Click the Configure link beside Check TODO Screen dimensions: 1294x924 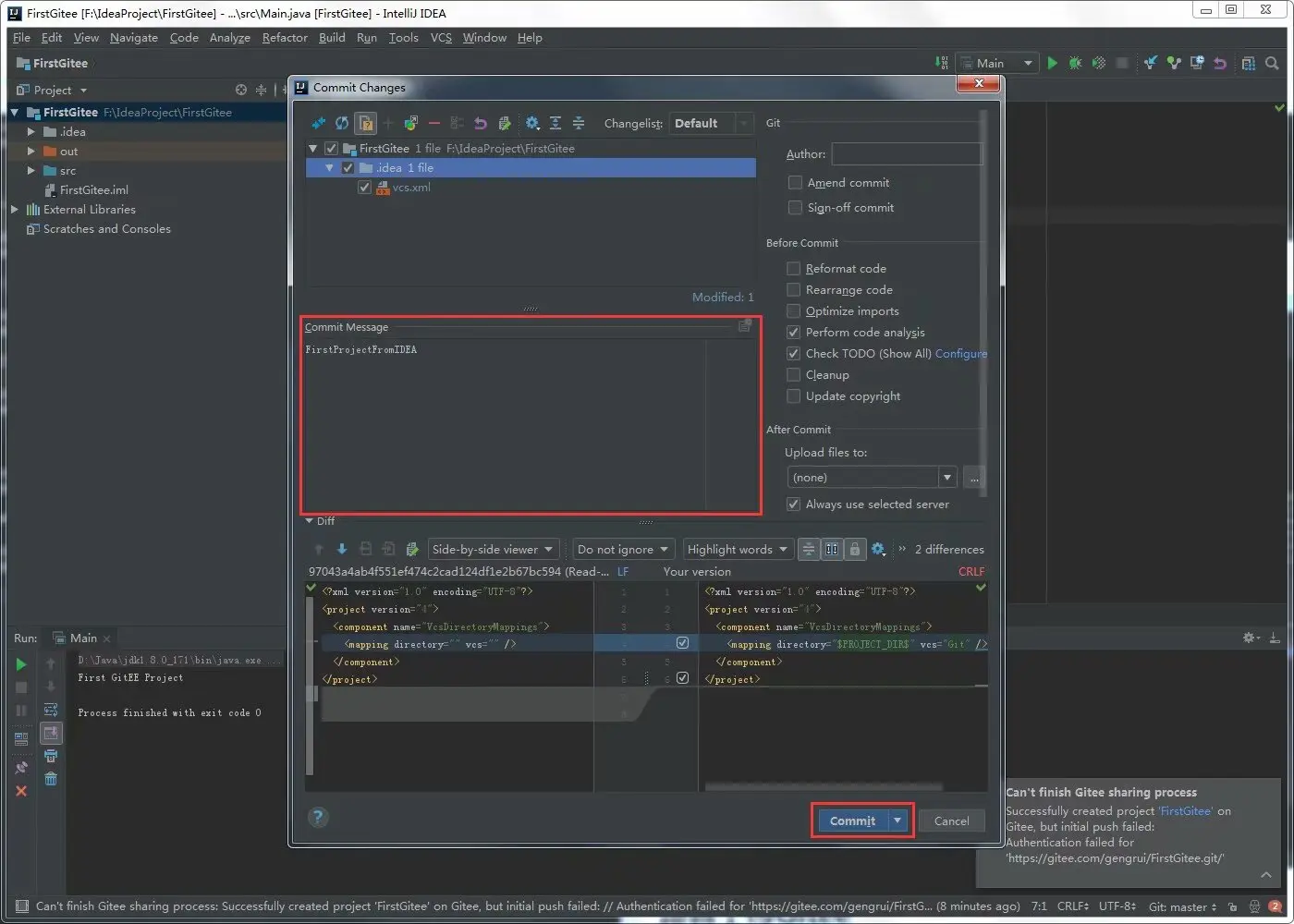pyautogui.click(x=961, y=354)
